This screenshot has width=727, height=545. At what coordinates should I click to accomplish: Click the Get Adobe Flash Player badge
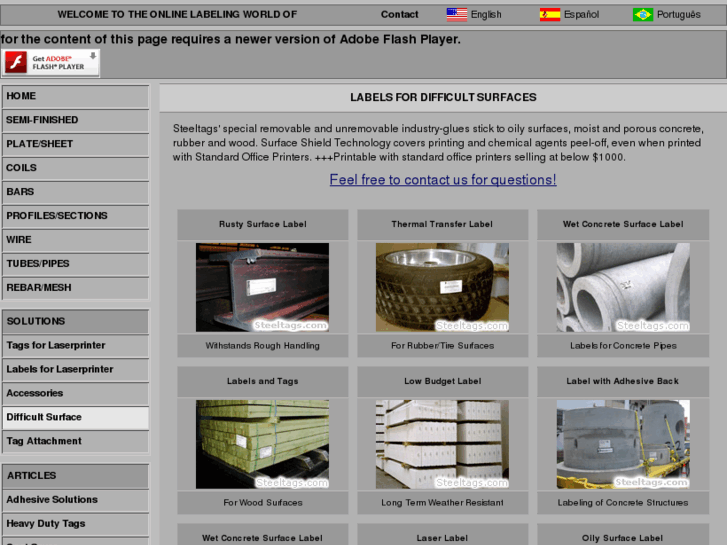51,63
